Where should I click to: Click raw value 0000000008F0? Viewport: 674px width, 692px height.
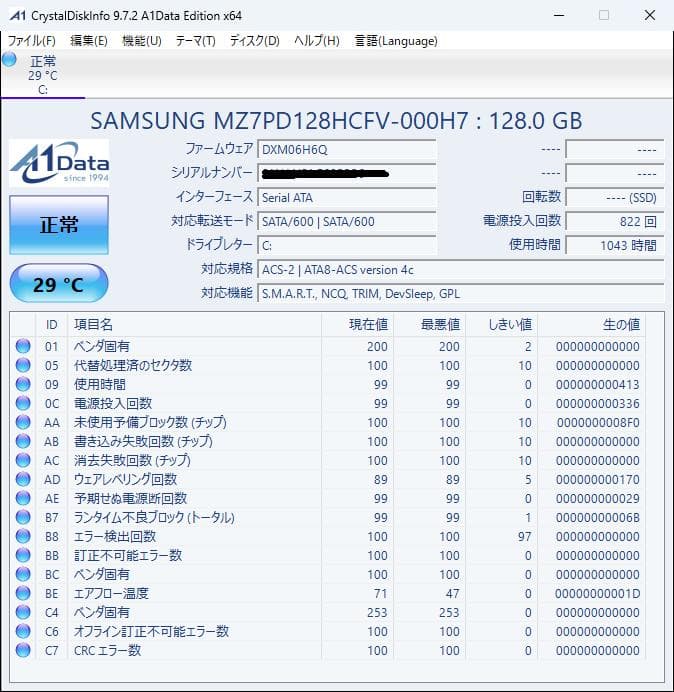tap(597, 422)
